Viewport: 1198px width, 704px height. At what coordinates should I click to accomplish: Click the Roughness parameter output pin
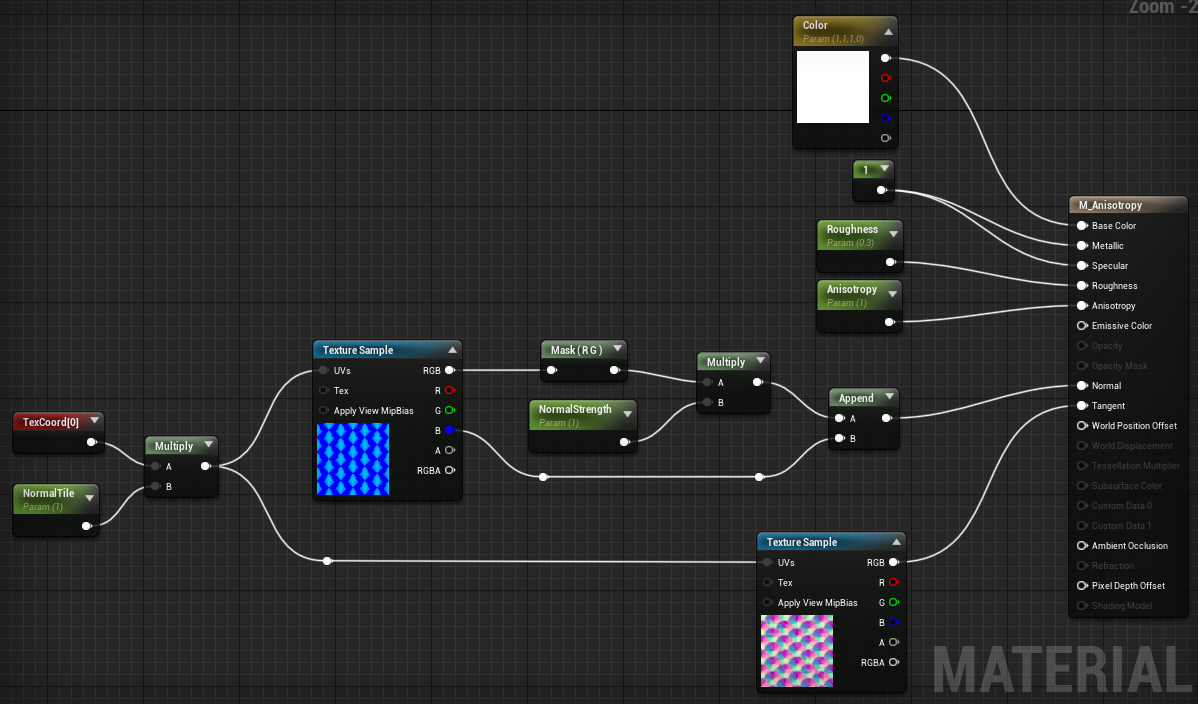coord(891,262)
